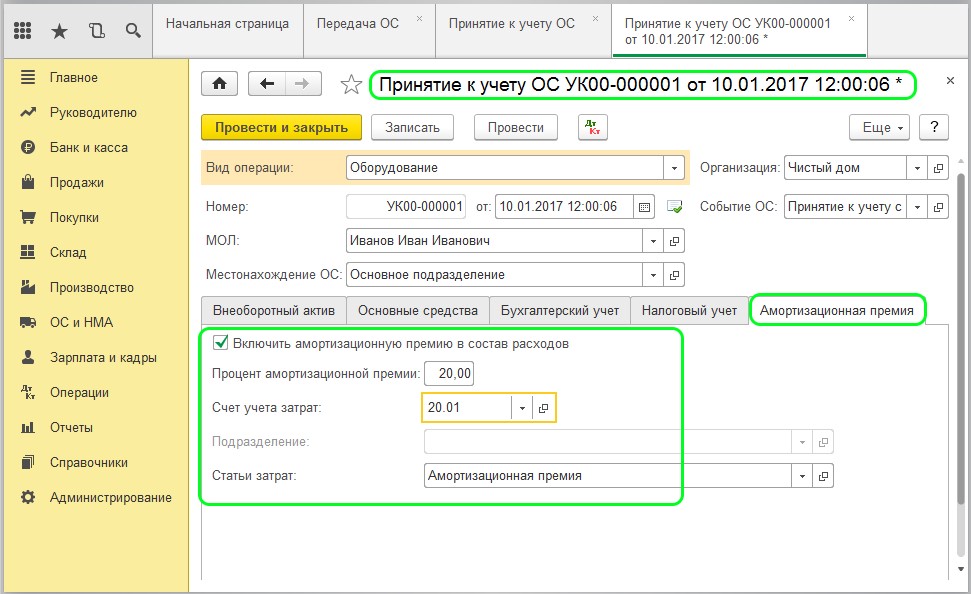Show accounting entries via the ДтКт button
The width and height of the screenshot is (971, 594).
pos(593,127)
